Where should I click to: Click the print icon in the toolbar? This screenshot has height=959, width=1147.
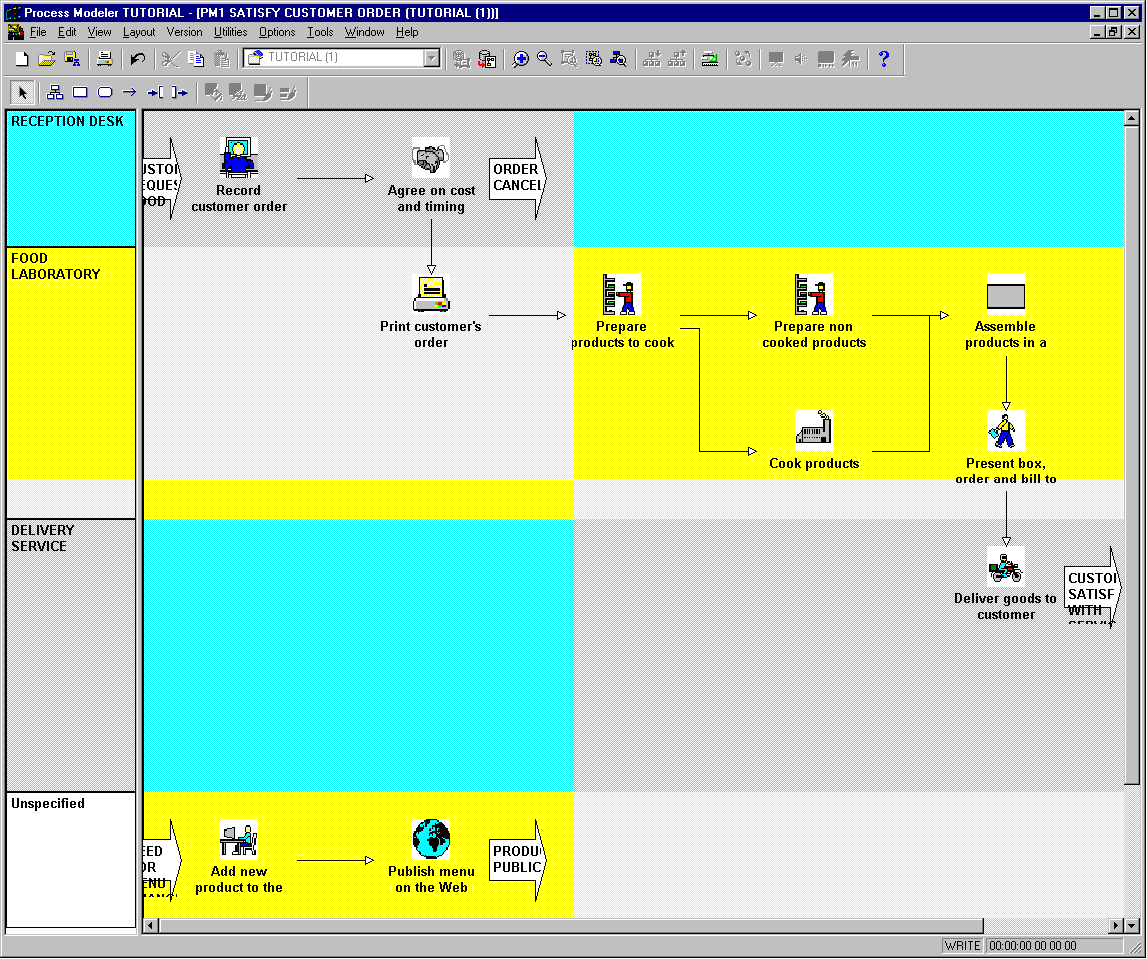pyautogui.click(x=104, y=59)
